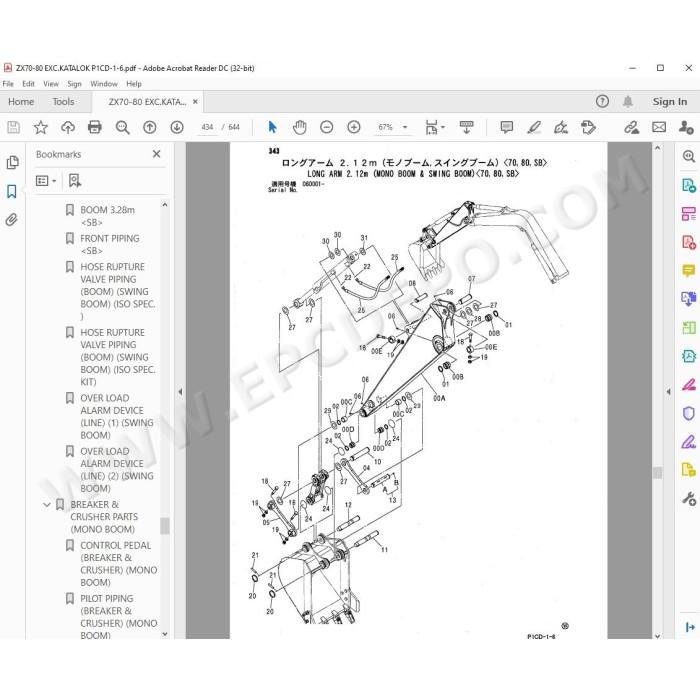Zoom out with minus button
The image size is (700, 700).
[x=327, y=127]
